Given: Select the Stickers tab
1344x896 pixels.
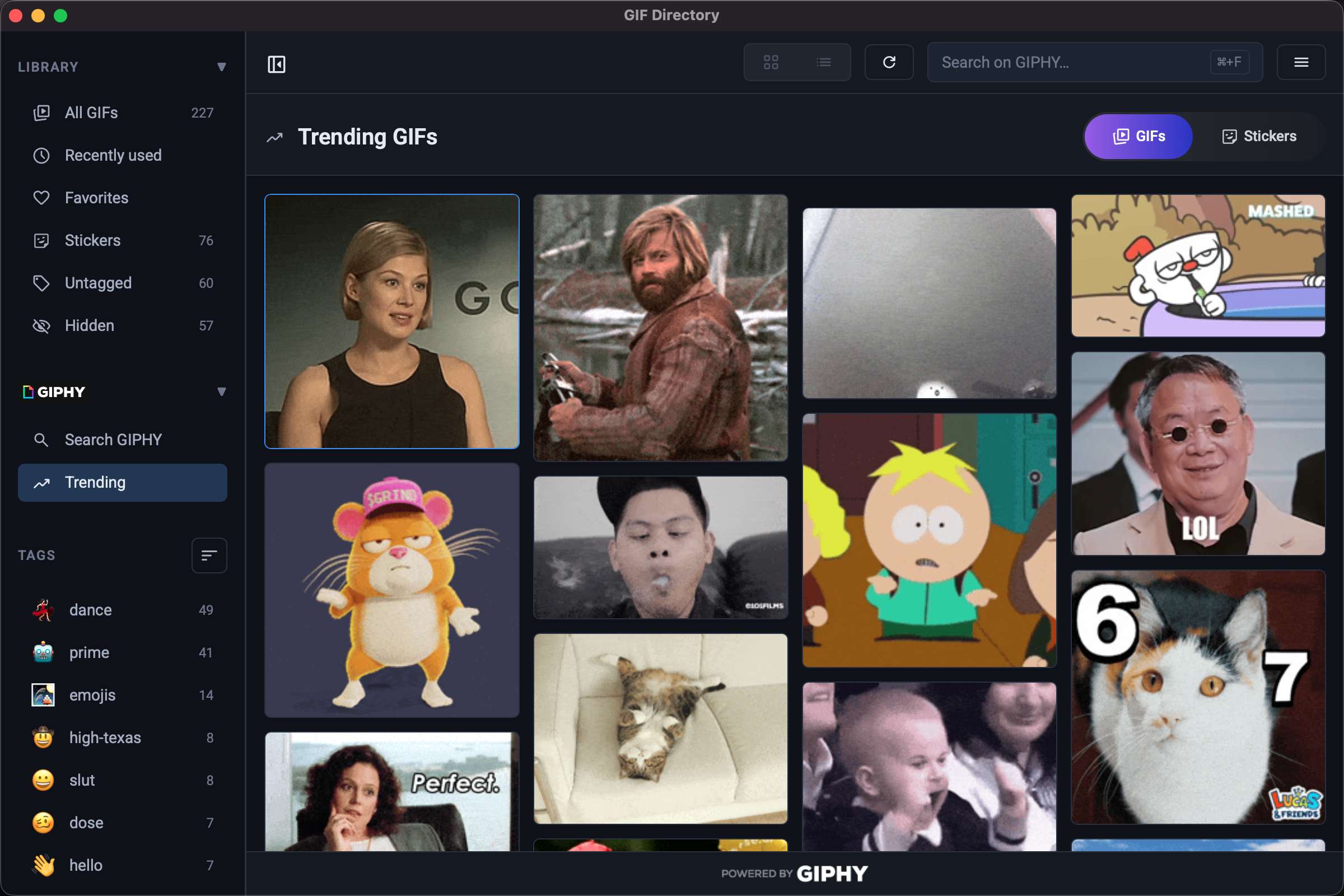Looking at the screenshot, I should pyautogui.click(x=1259, y=137).
